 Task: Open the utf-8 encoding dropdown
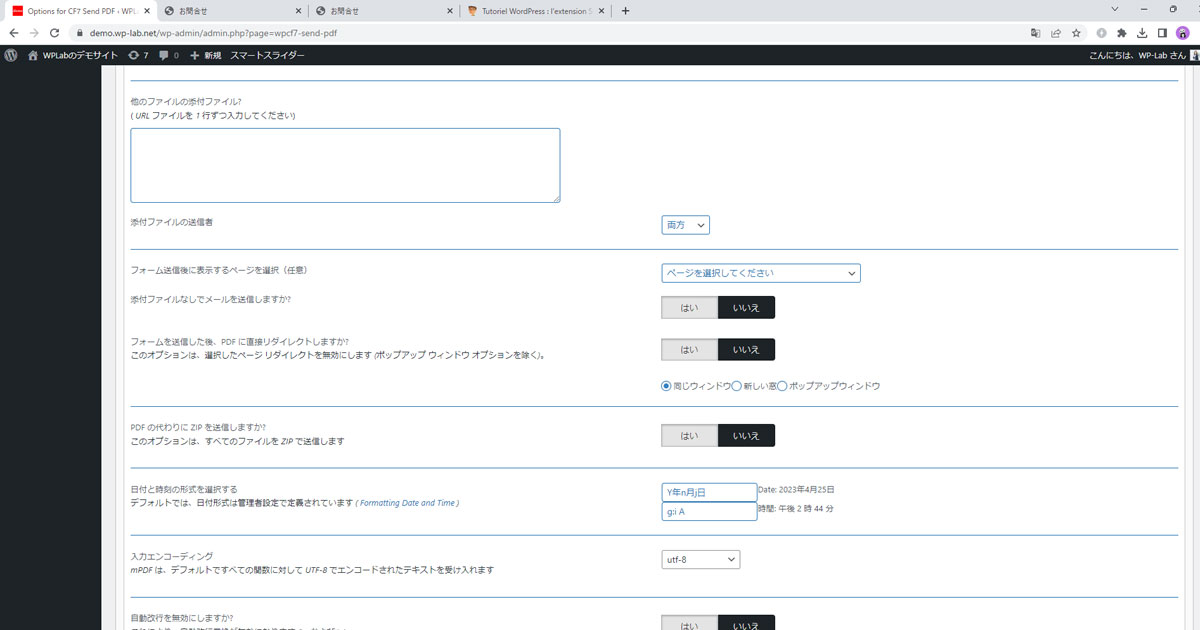pyautogui.click(x=700, y=559)
